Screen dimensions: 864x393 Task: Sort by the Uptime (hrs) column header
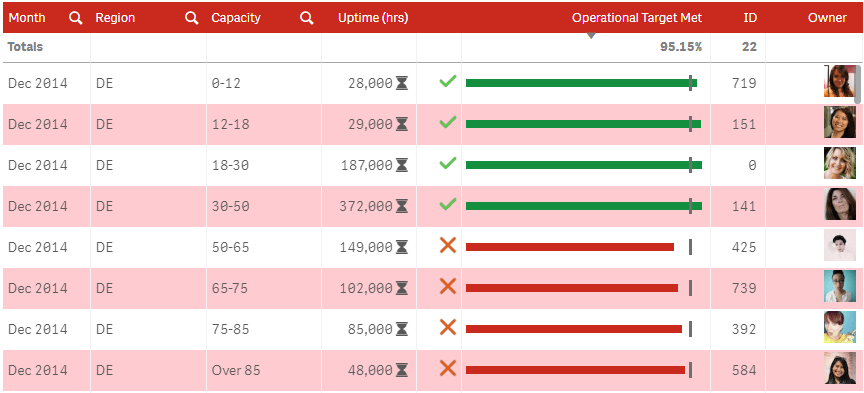coord(373,18)
